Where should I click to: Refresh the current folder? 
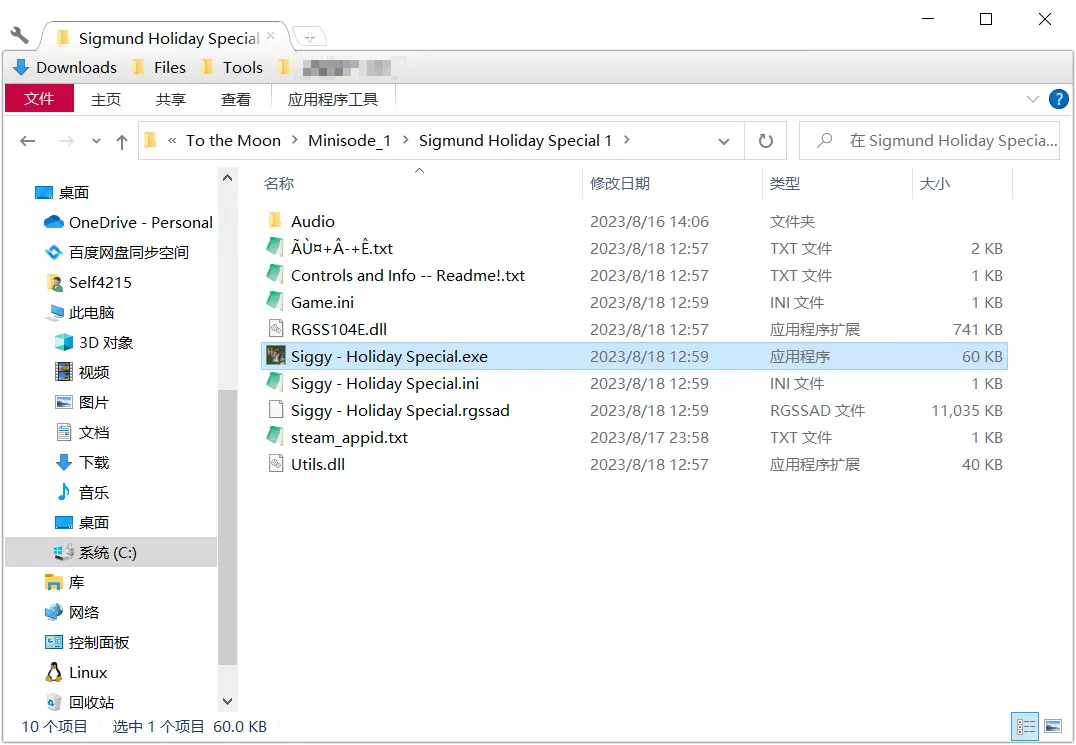click(766, 141)
